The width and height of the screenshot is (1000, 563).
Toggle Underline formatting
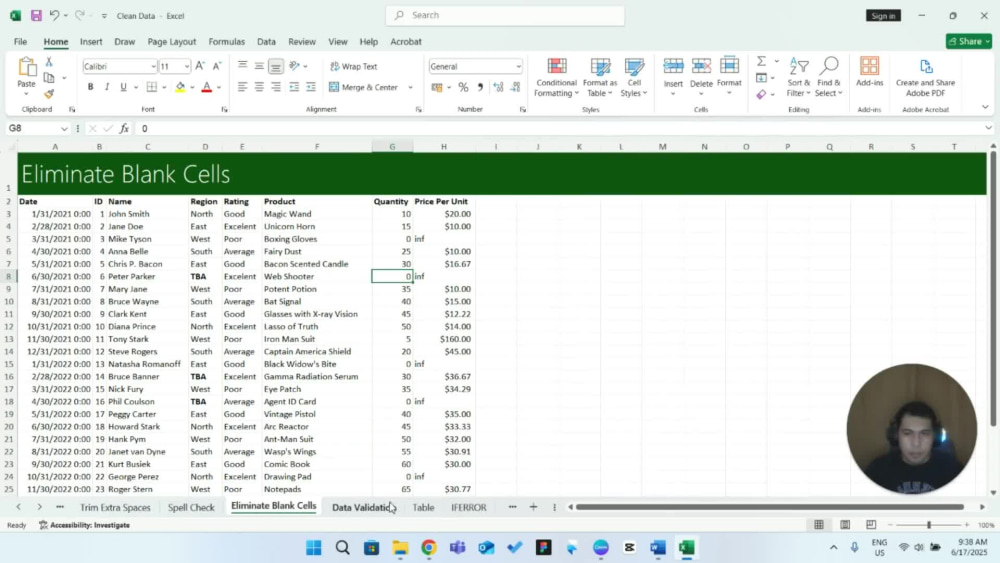pos(123,87)
